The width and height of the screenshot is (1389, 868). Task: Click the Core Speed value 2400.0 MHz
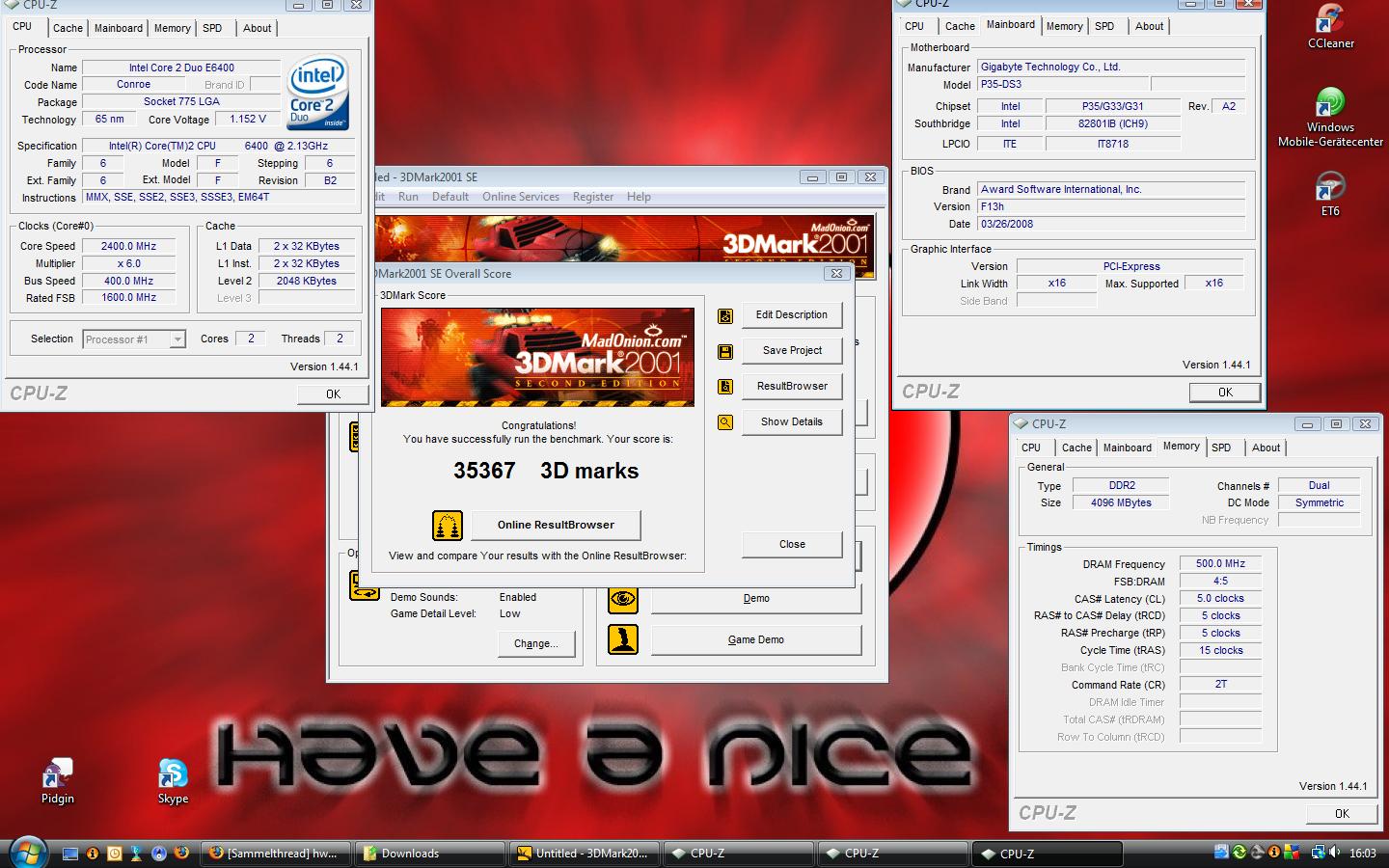(x=128, y=247)
